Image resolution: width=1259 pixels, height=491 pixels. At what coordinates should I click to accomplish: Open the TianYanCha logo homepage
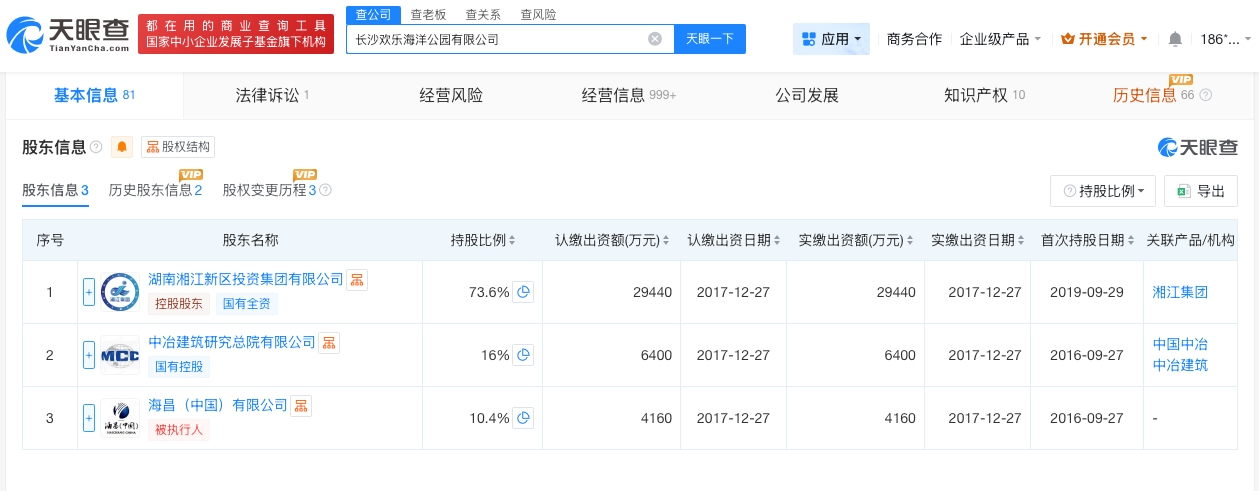click(68, 35)
